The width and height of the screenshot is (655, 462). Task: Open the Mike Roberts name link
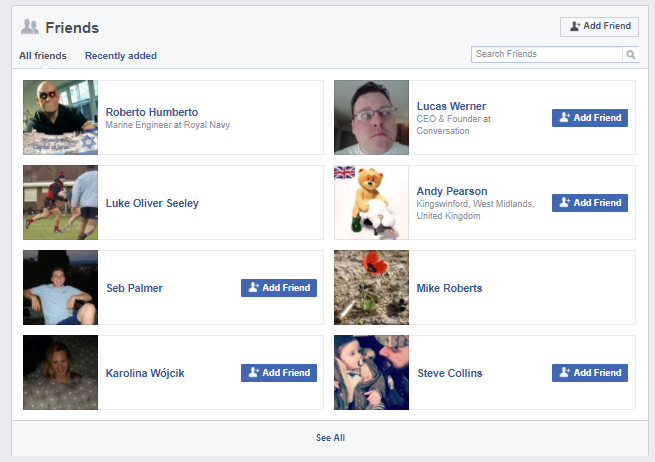pyautogui.click(x=449, y=288)
